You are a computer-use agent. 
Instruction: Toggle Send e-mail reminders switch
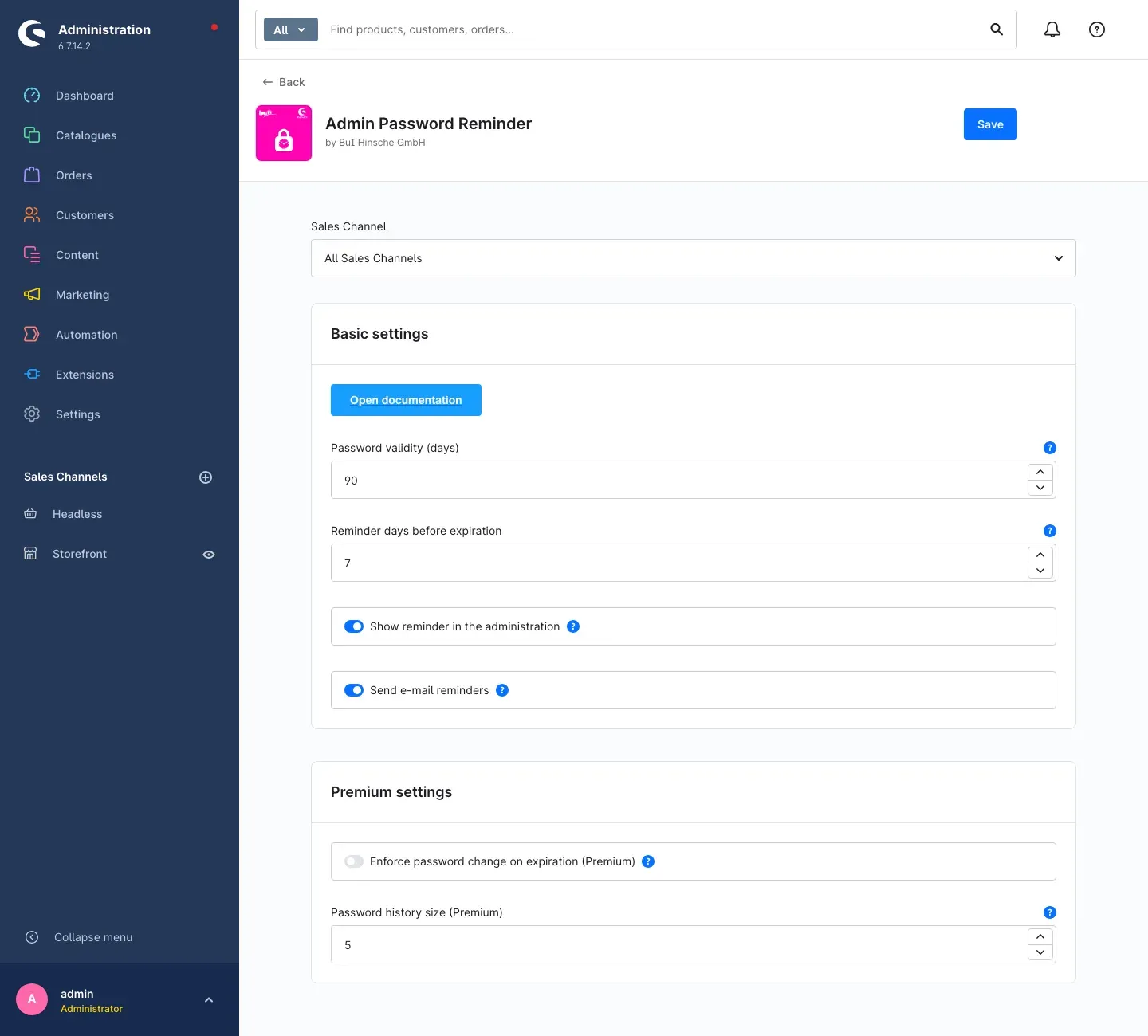pos(354,690)
